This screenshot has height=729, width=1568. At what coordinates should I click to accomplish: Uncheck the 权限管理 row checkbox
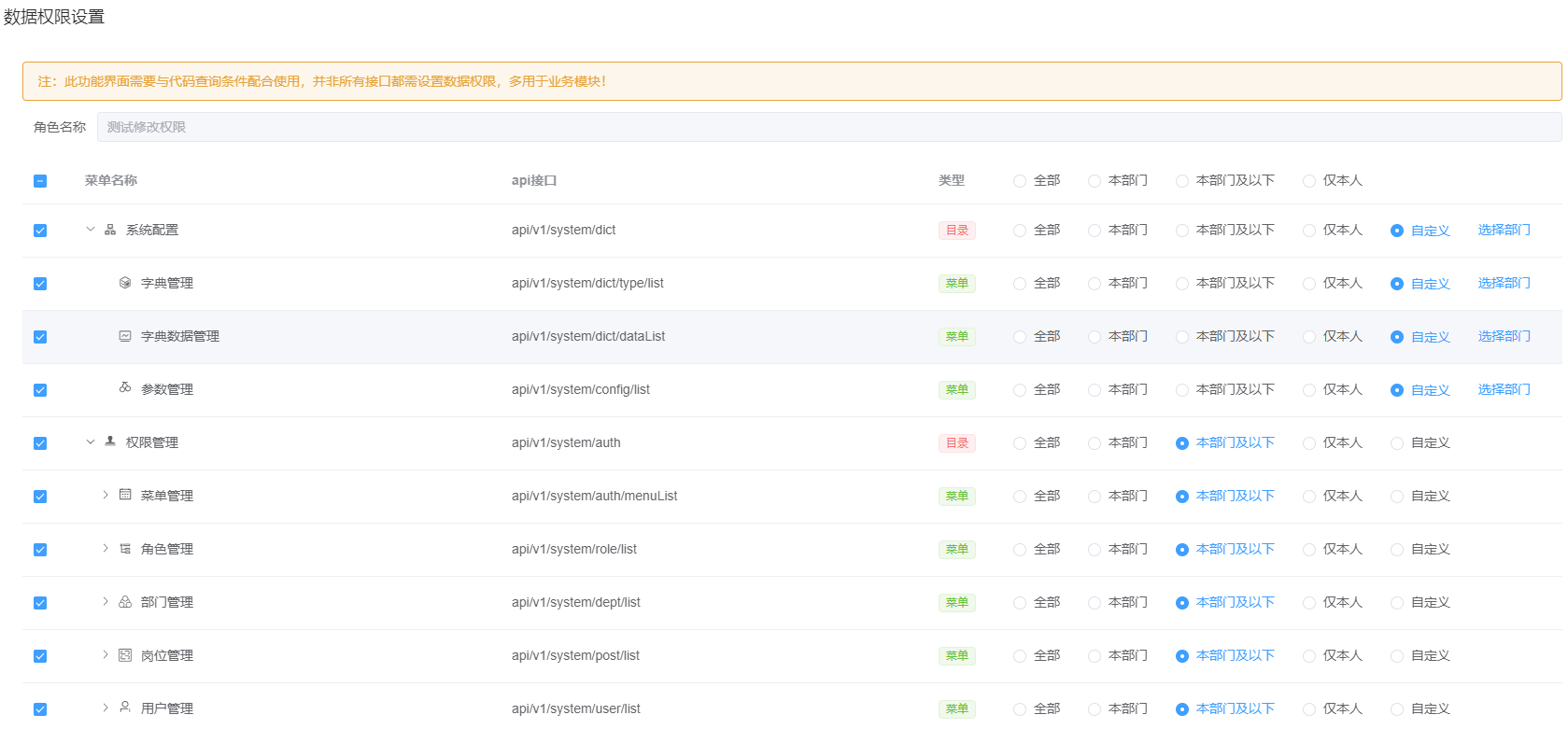[x=40, y=443]
